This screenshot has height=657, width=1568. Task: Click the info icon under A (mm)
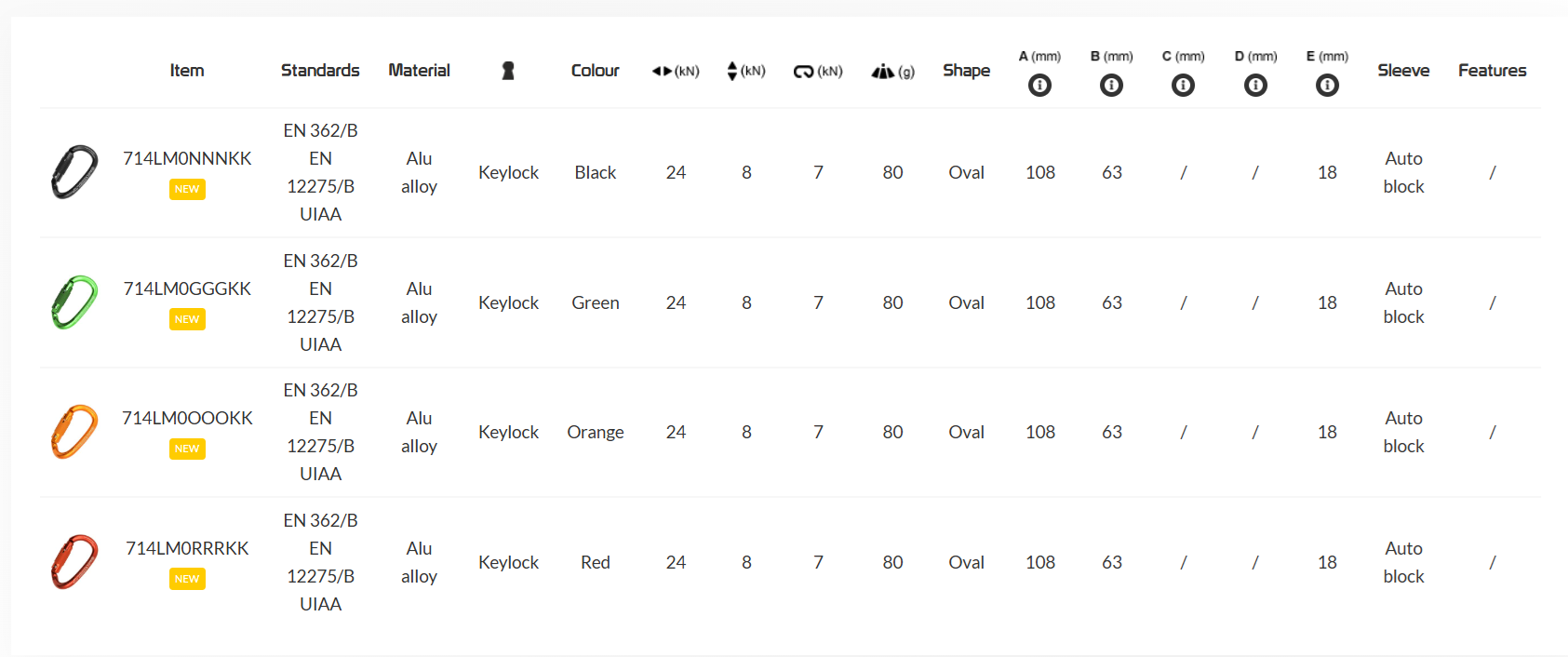tap(1039, 86)
